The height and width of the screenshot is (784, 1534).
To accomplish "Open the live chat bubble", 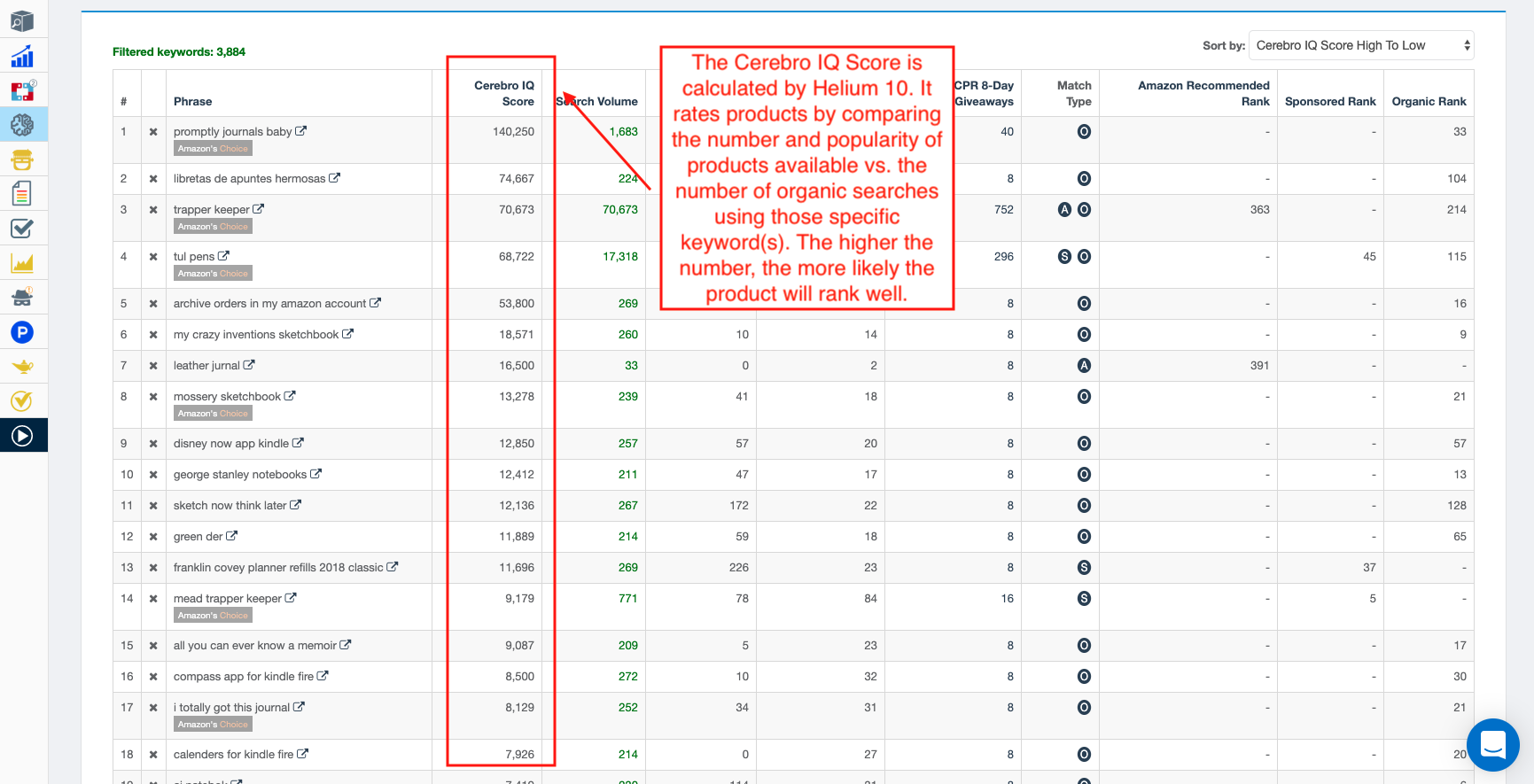I will click(x=1492, y=745).
